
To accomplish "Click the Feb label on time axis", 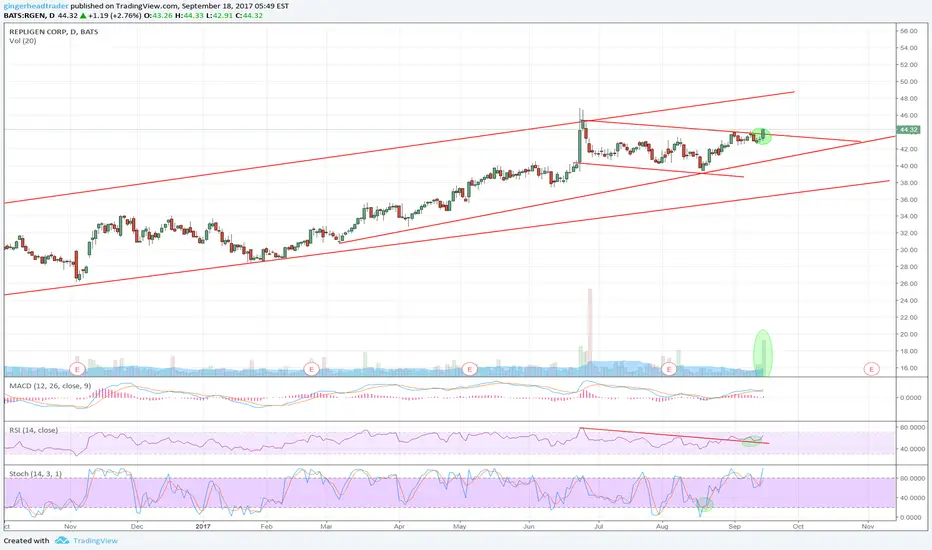I will 266,526.
